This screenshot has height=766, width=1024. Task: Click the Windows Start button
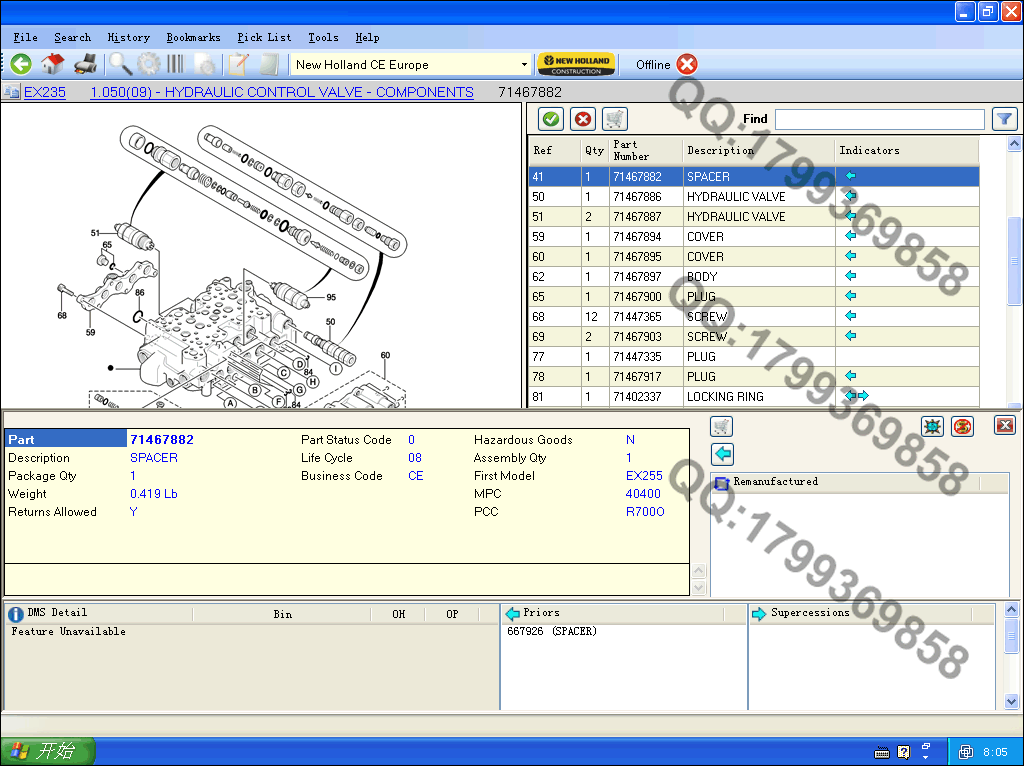click(47, 751)
